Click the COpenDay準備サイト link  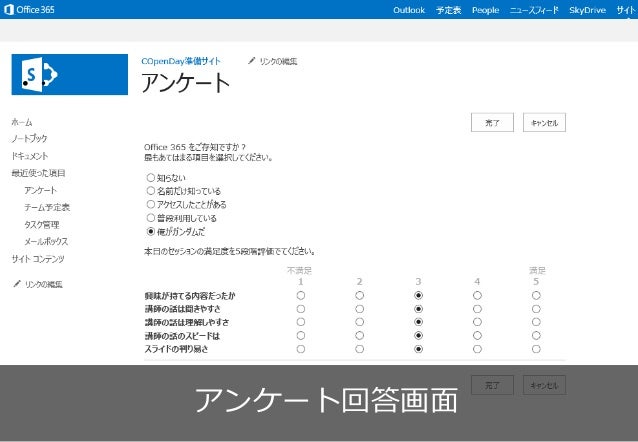point(181,61)
